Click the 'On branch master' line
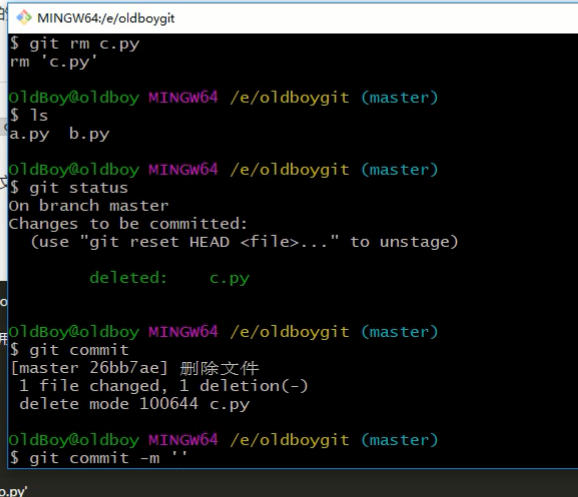This screenshot has height=497, width=578. pyautogui.click(x=88, y=206)
